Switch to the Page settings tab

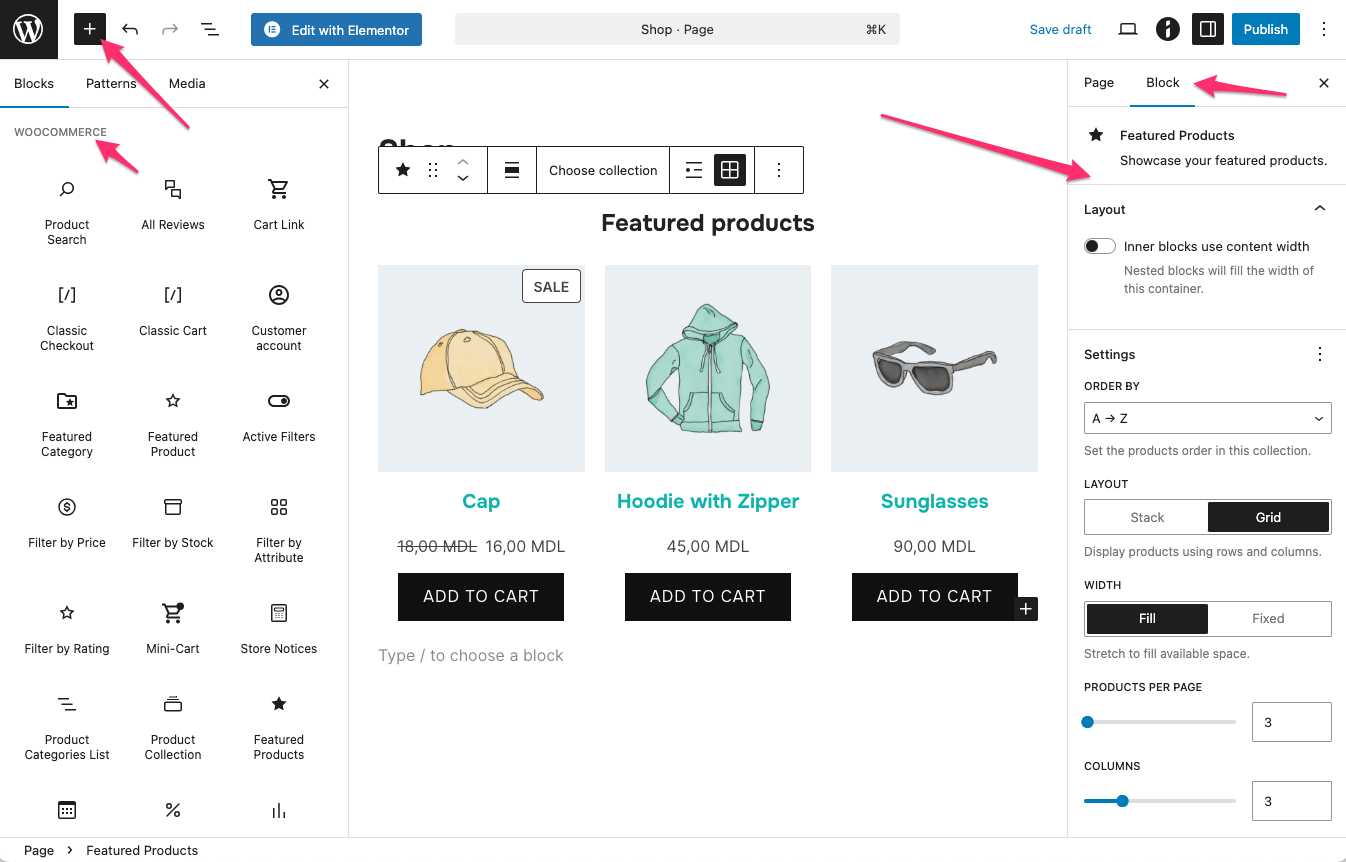(1098, 83)
